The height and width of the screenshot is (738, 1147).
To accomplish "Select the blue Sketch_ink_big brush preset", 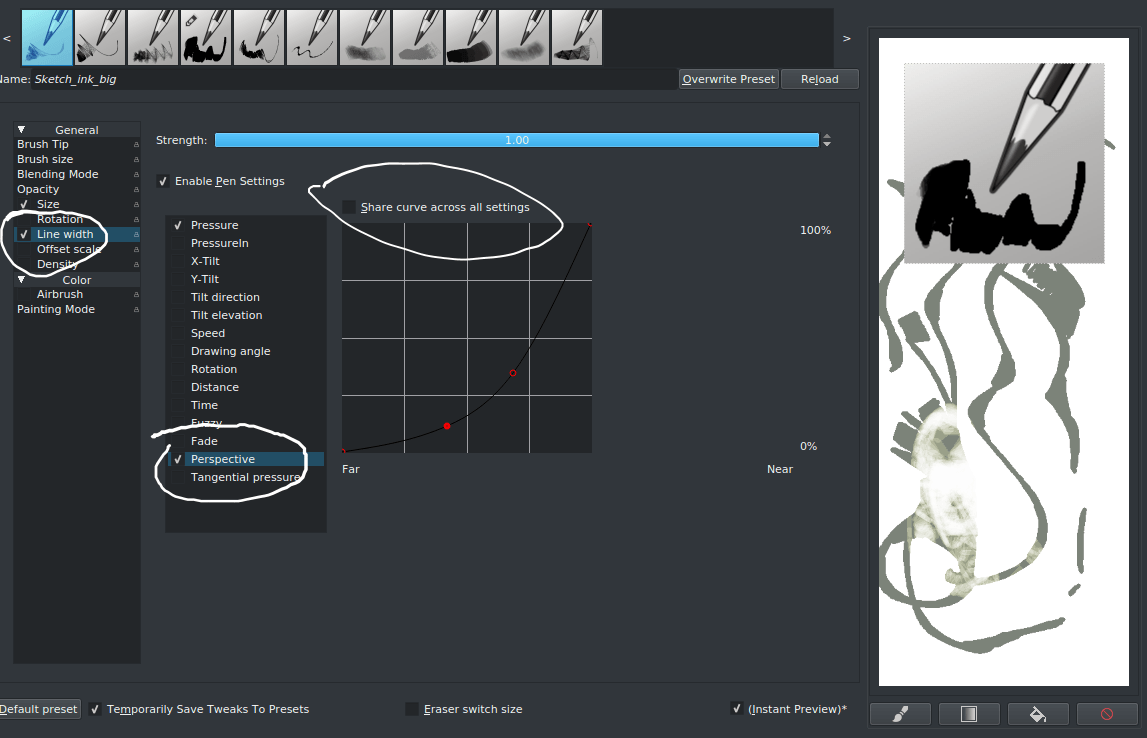I will click(46, 36).
